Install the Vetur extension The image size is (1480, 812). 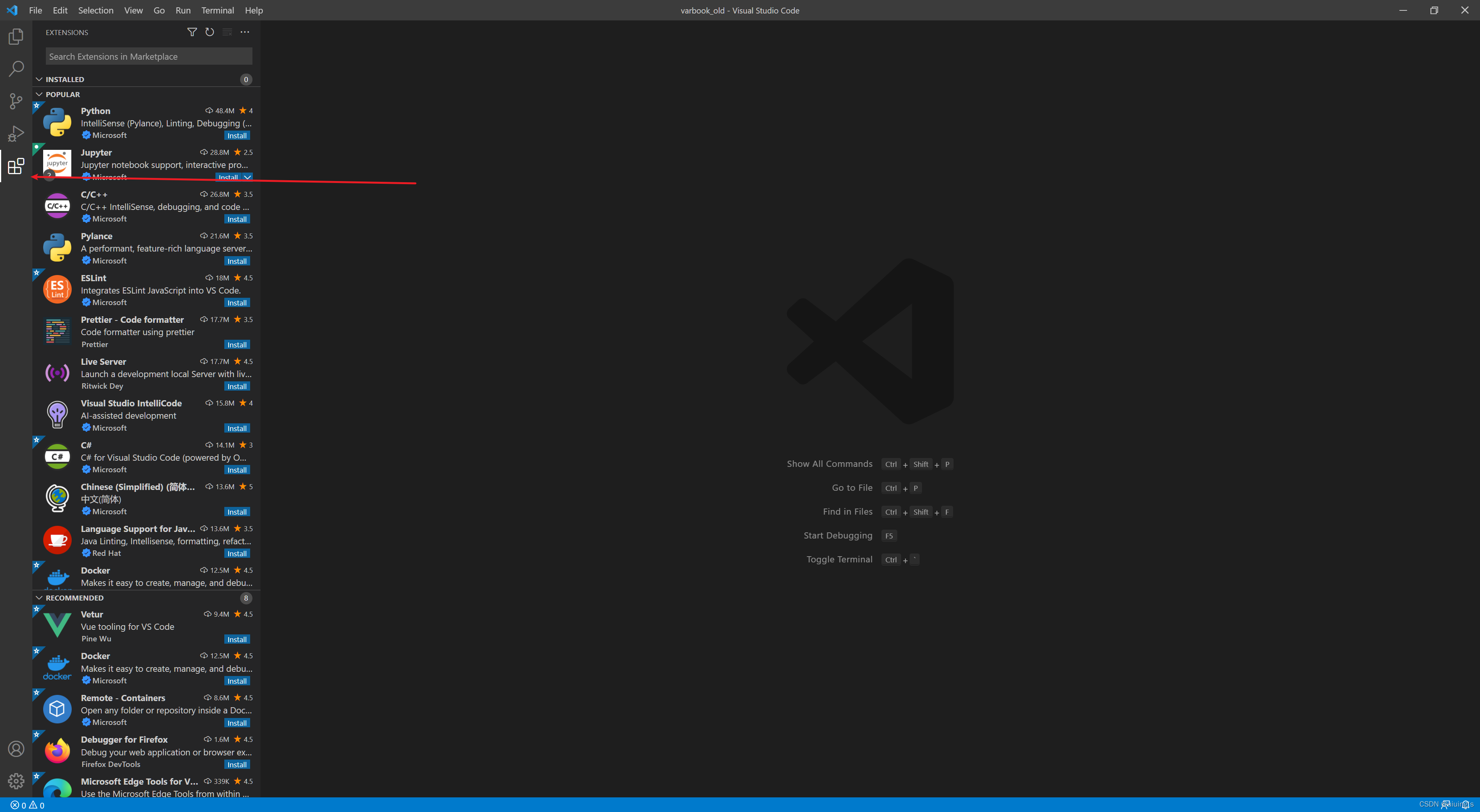pos(237,639)
